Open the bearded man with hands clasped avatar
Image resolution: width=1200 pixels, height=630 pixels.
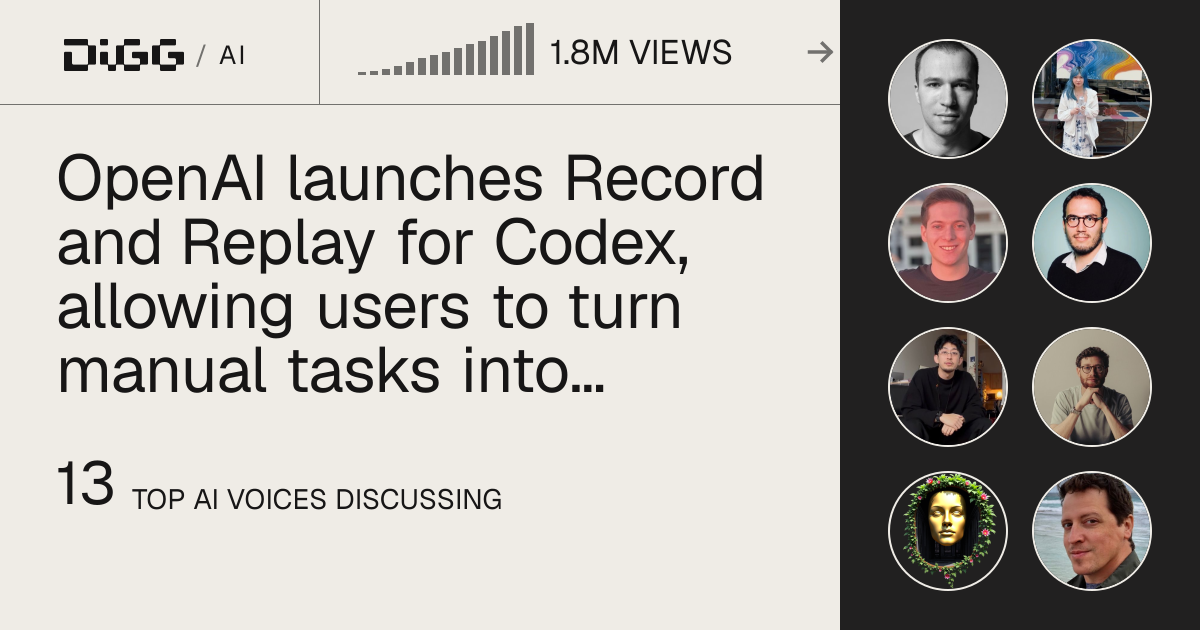click(x=1092, y=387)
